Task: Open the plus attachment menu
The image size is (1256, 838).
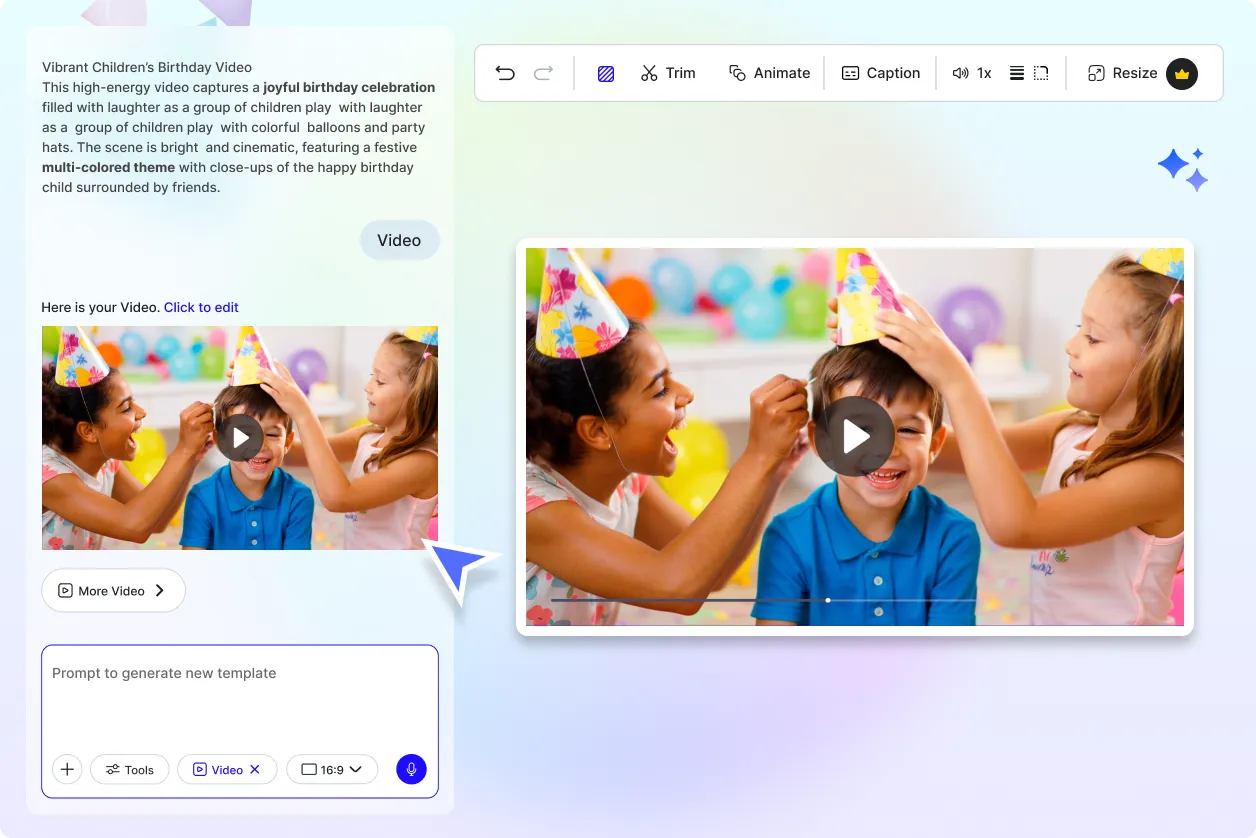Action: point(67,769)
